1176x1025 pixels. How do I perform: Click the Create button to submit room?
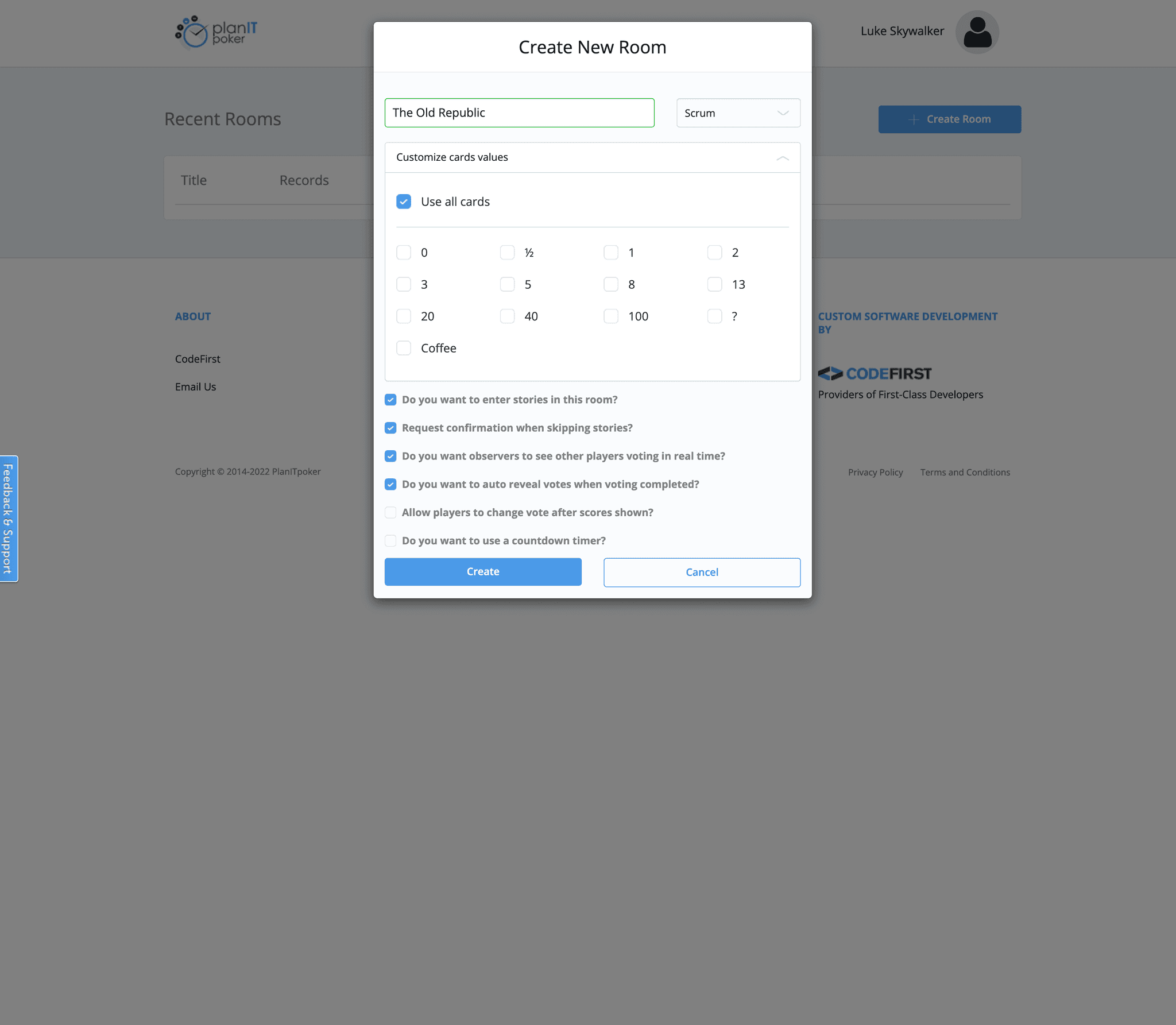click(x=483, y=572)
